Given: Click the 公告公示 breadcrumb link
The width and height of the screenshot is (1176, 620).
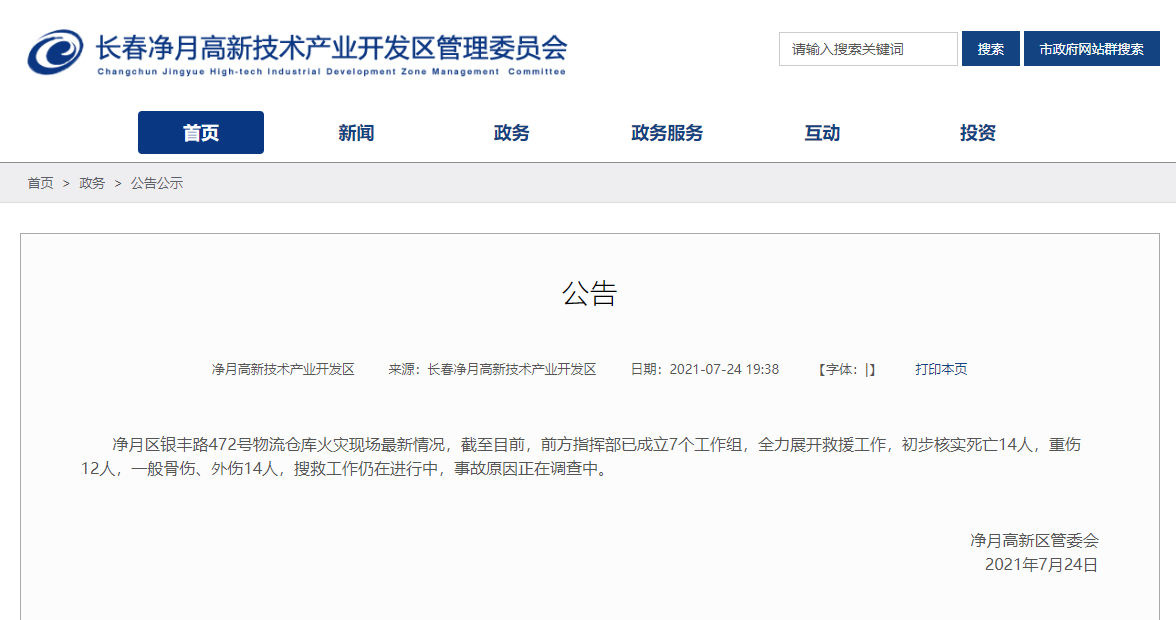Looking at the screenshot, I should coord(157,183).
